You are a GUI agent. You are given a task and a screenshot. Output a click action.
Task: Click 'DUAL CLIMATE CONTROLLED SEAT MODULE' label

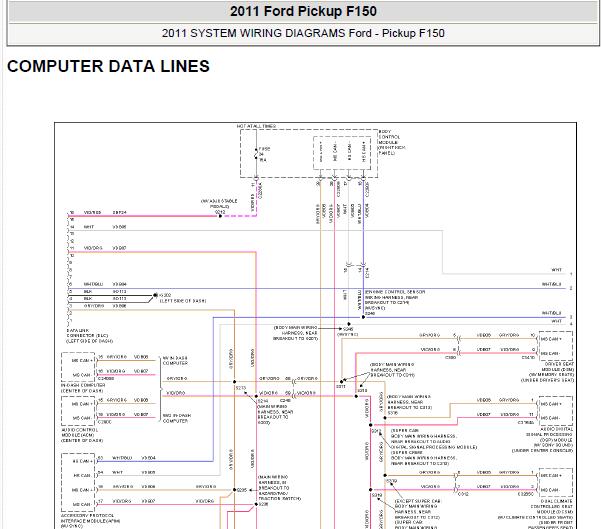point(537,514)
